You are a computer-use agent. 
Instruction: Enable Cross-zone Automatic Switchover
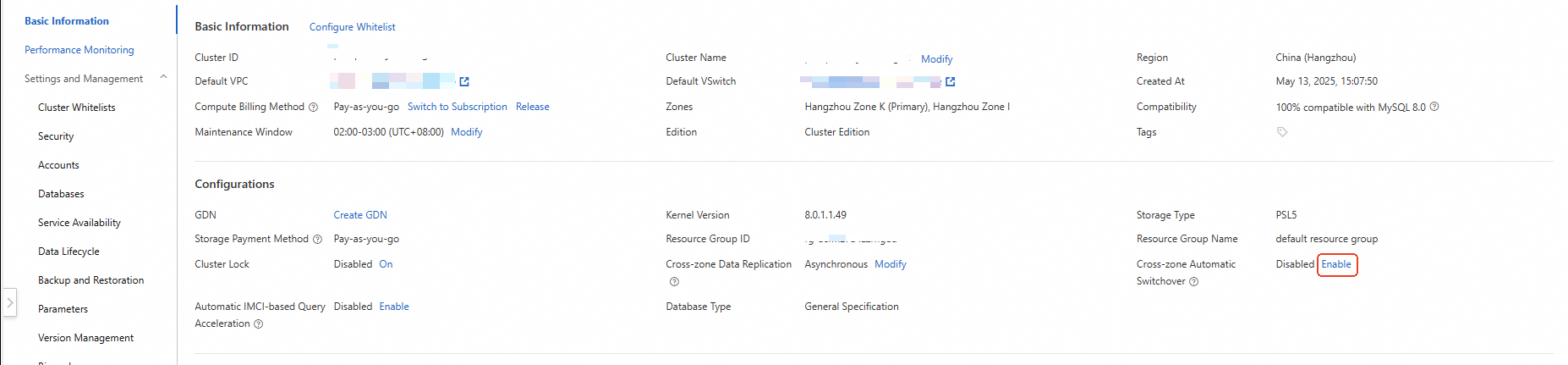[1336, 264]
